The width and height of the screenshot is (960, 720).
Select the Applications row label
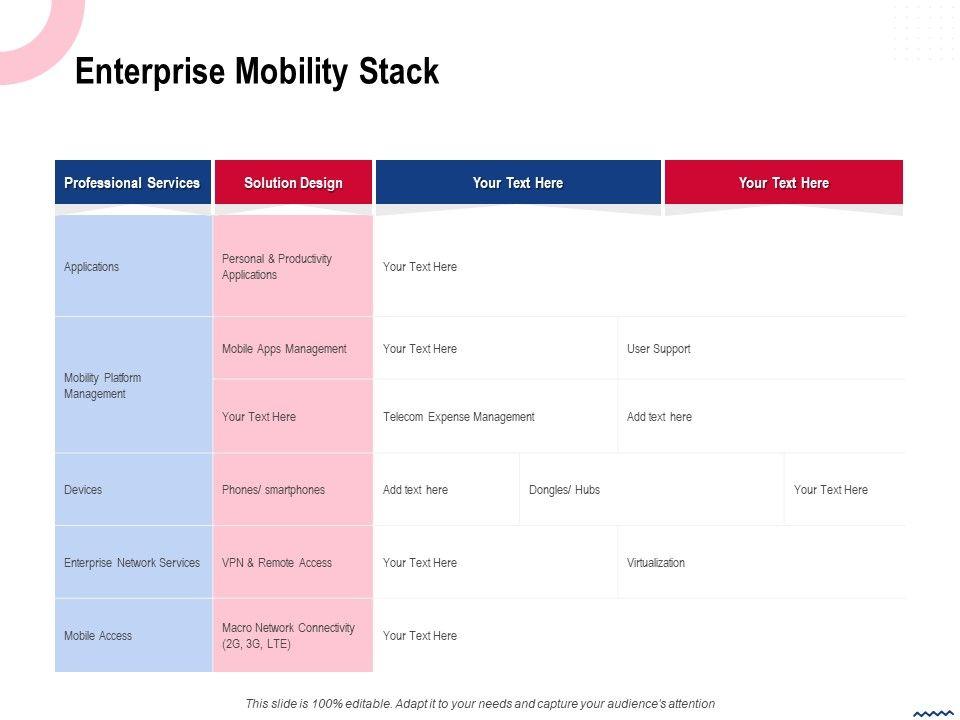coord(92,267)
